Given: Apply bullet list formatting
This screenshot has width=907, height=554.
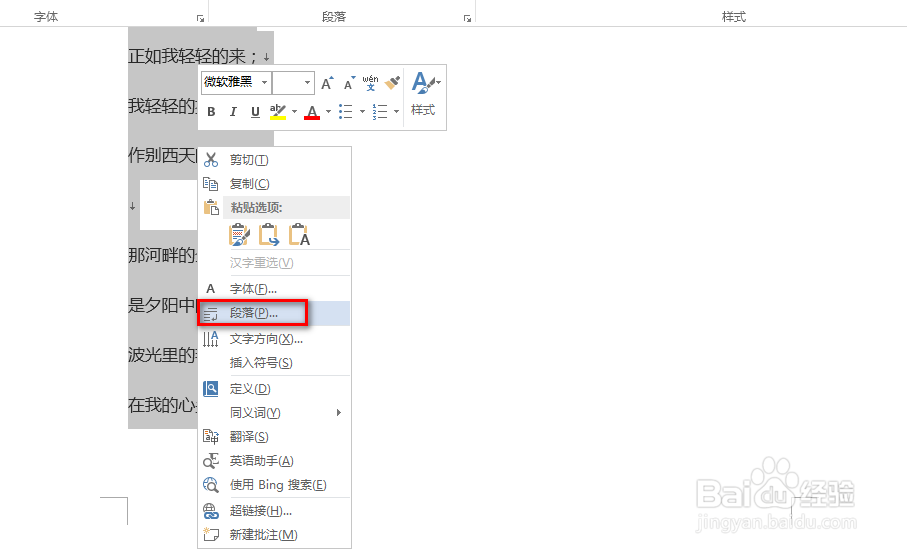Looking at the screenshot, I should tap(345, 112).
